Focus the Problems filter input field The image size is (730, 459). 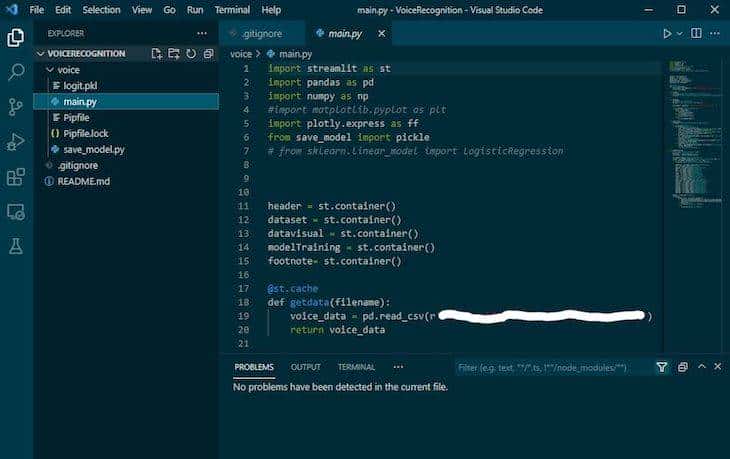click(554, 367)
